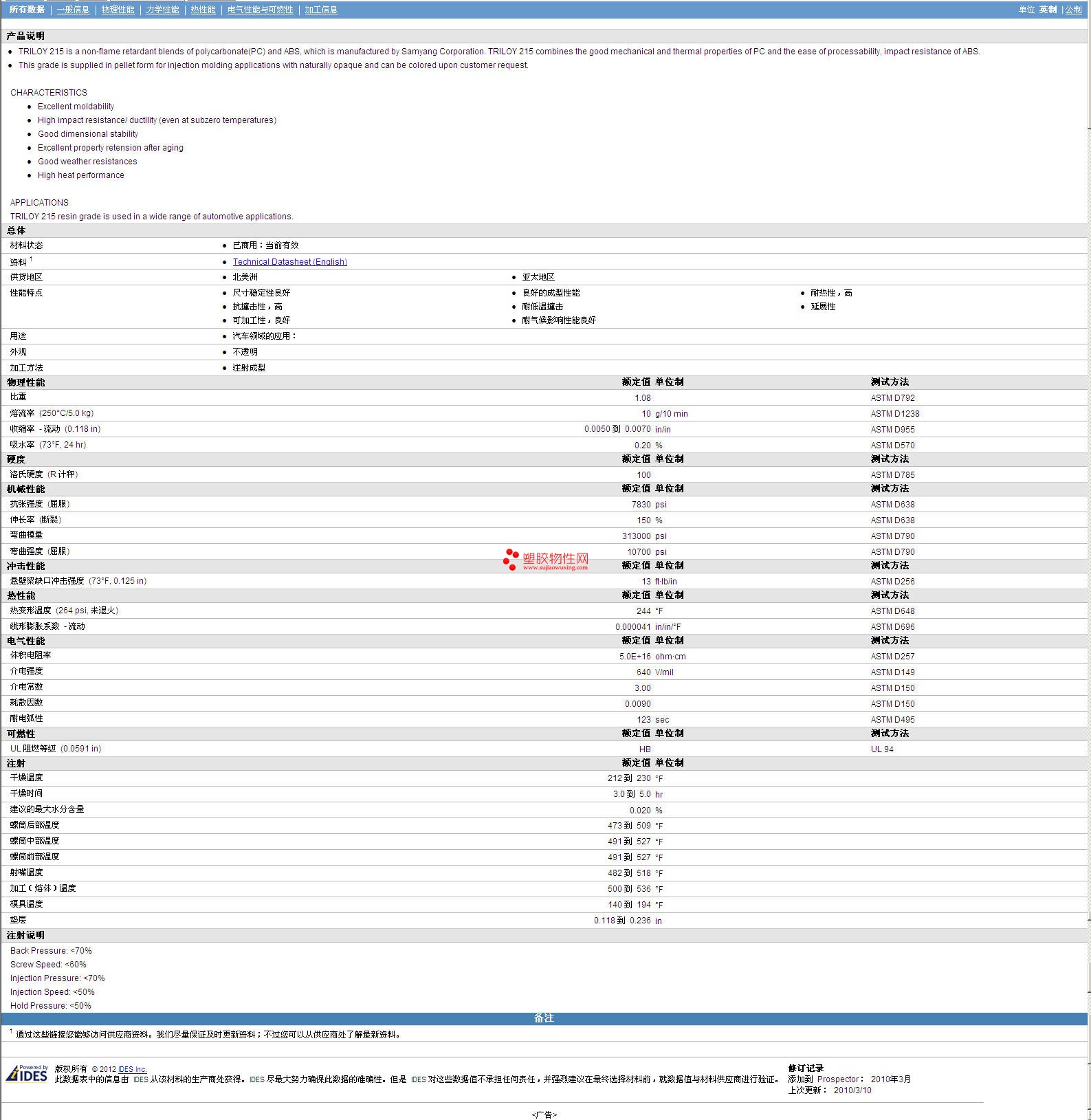Click the 备注 section header bar

[x=544, y=1018]
